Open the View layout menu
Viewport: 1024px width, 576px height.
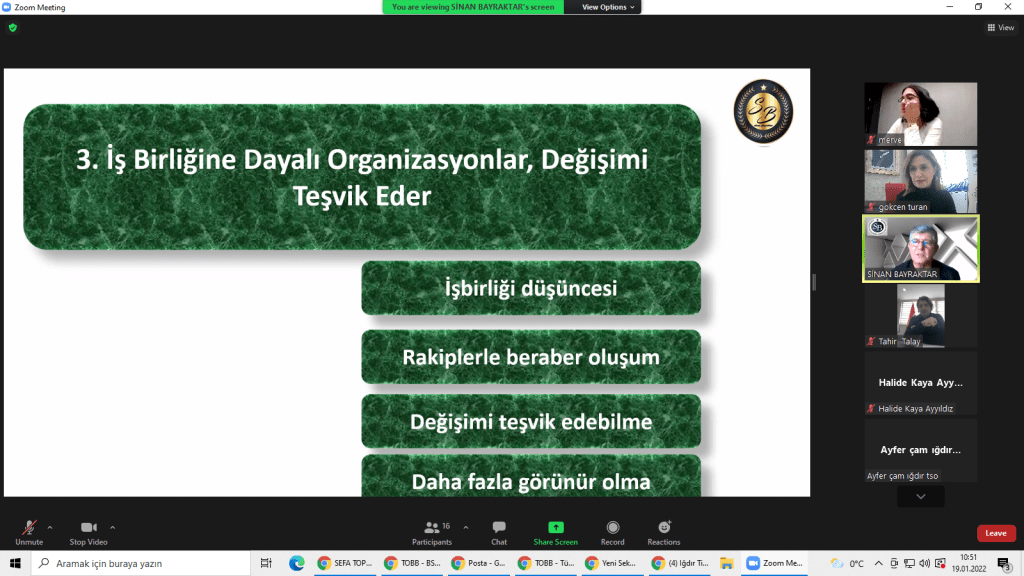[1000, 28]
